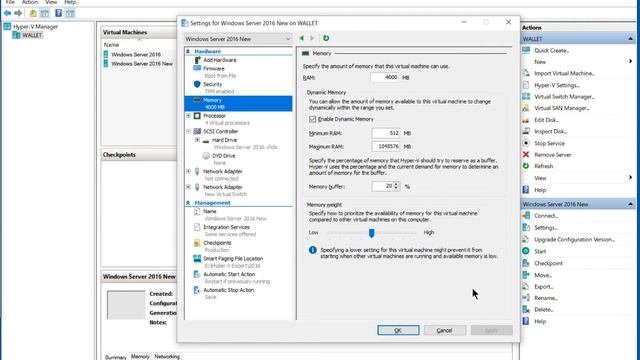640x360 pixels.
Task: Click Upgrade Configuration Version action
Action: (574, 240)
